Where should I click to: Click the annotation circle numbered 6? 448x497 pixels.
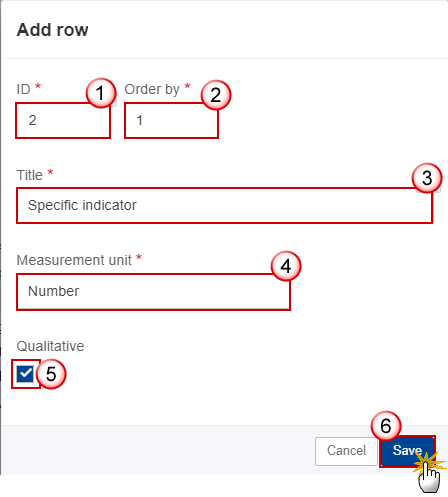click(386, 426)
